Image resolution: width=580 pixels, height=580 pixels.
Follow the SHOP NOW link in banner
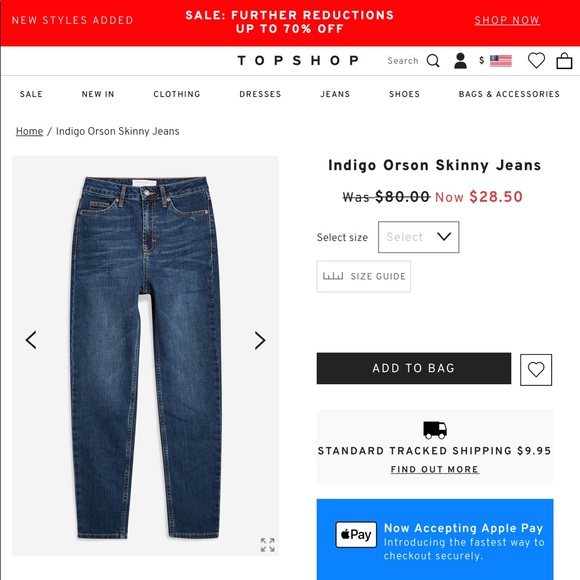coord(507,20)
